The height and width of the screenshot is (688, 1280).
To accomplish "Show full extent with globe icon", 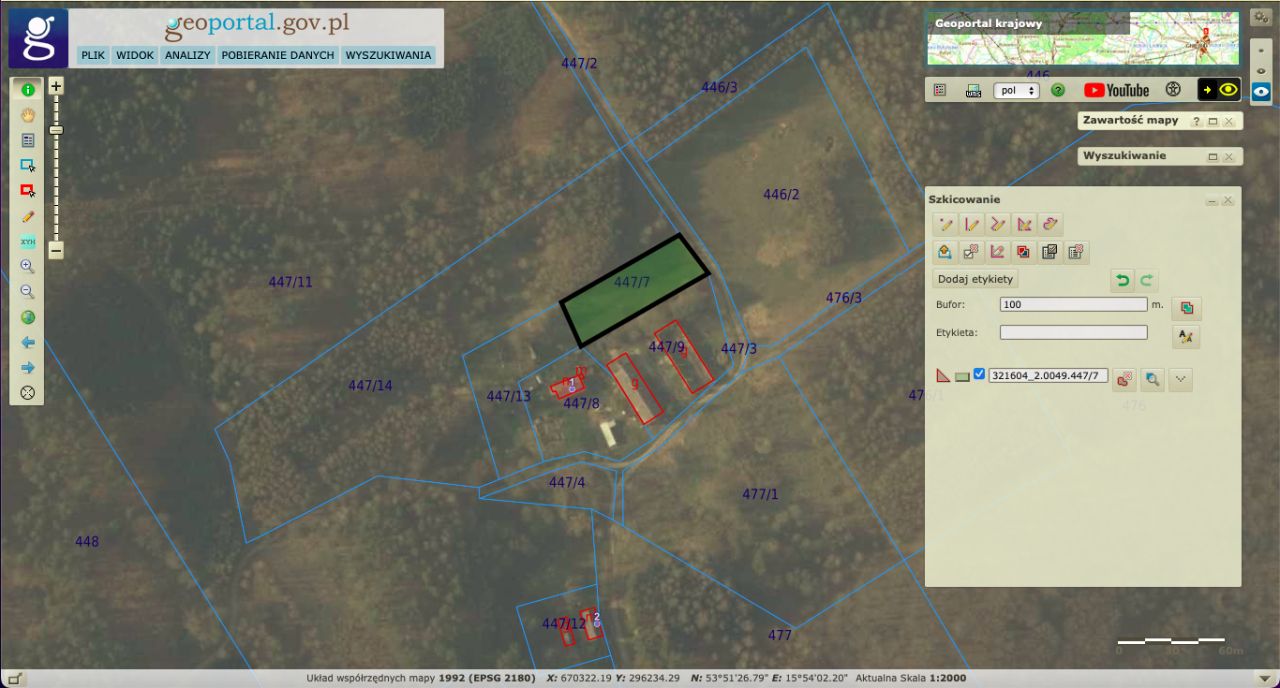I will tap(28, 318).
